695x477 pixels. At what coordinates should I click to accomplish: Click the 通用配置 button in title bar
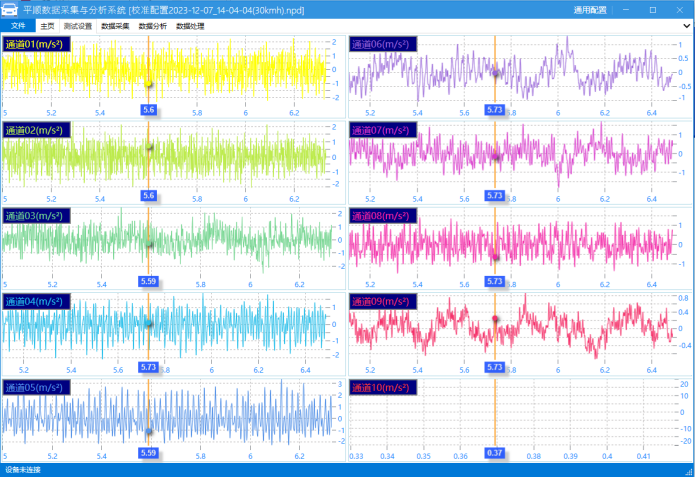click(x=589, y=9)
